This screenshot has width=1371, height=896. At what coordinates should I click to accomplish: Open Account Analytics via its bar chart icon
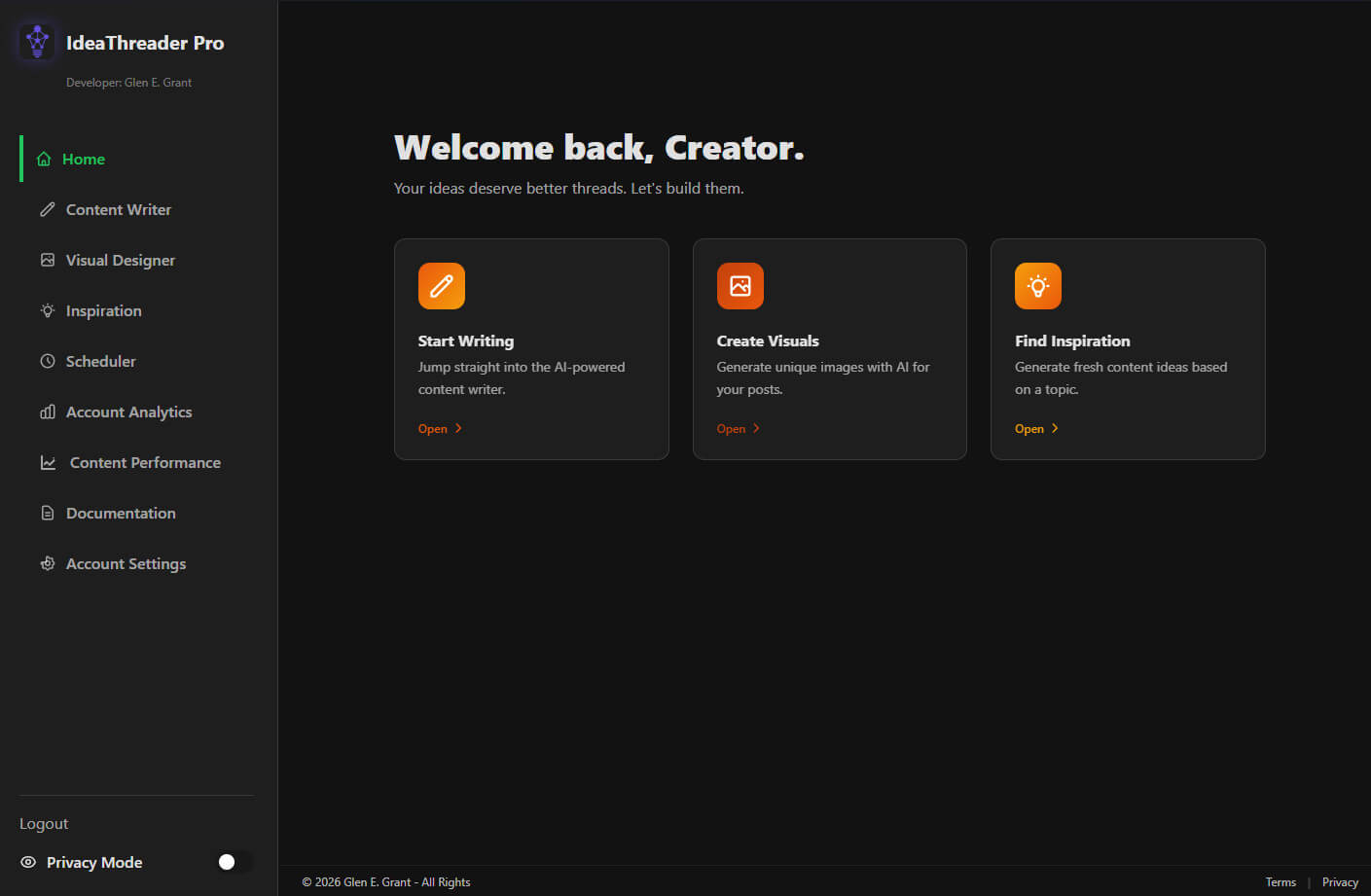click(48, 412)
